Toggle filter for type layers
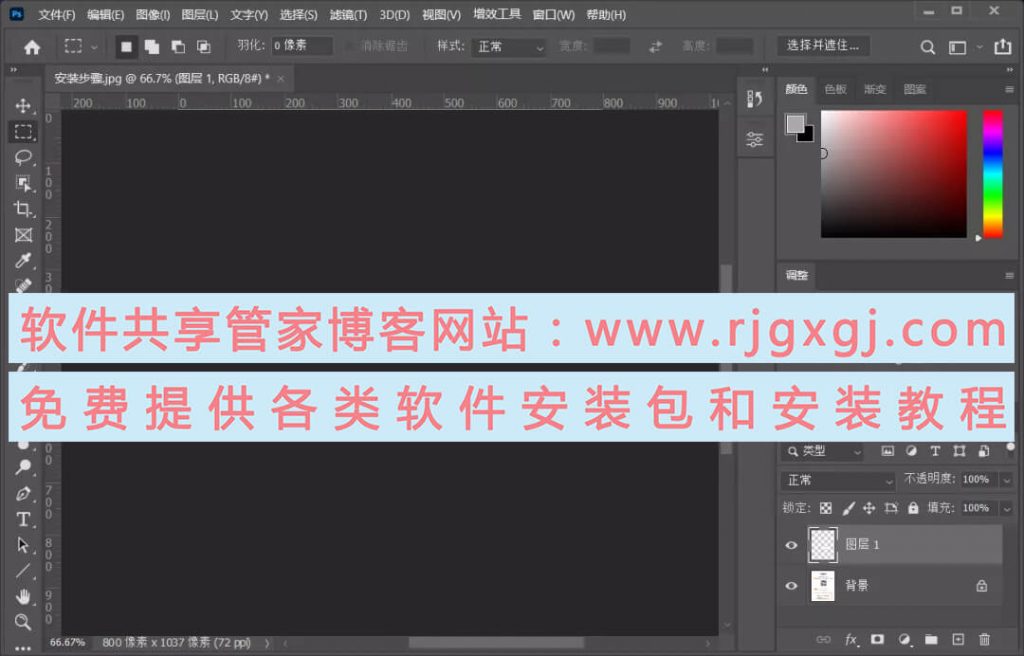Image resolution: width=1024 pixels, height=656 pixels. point(935,451)
